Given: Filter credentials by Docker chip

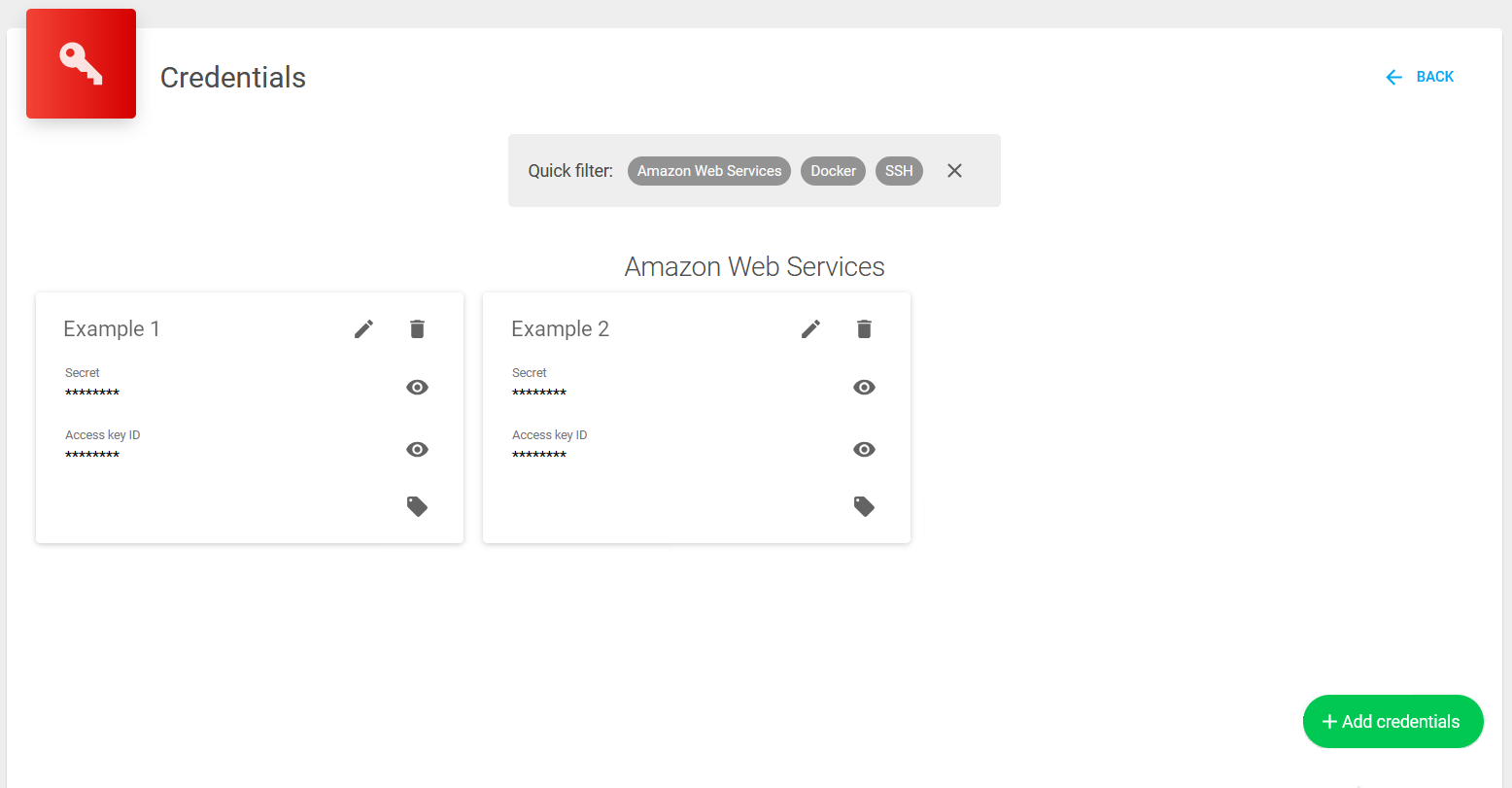Looking at the screenshot, I should click(x=833, y=171).
